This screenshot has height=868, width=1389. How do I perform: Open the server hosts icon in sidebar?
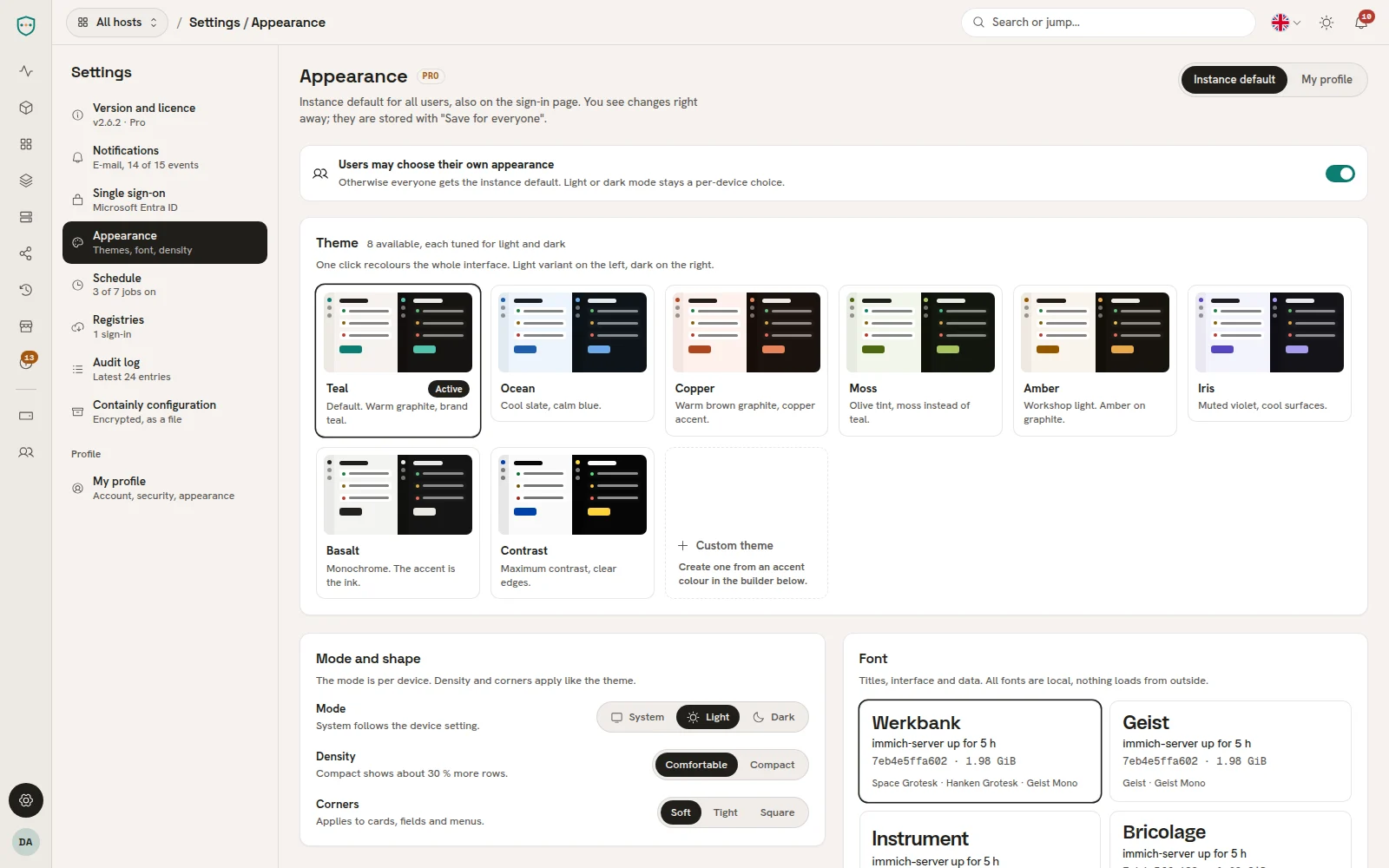[26, 217]
